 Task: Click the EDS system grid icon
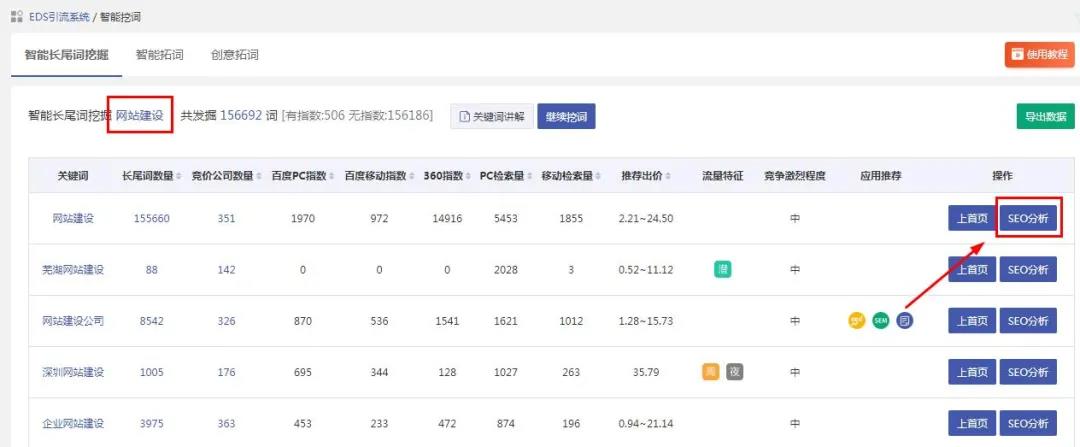(16, 17)
